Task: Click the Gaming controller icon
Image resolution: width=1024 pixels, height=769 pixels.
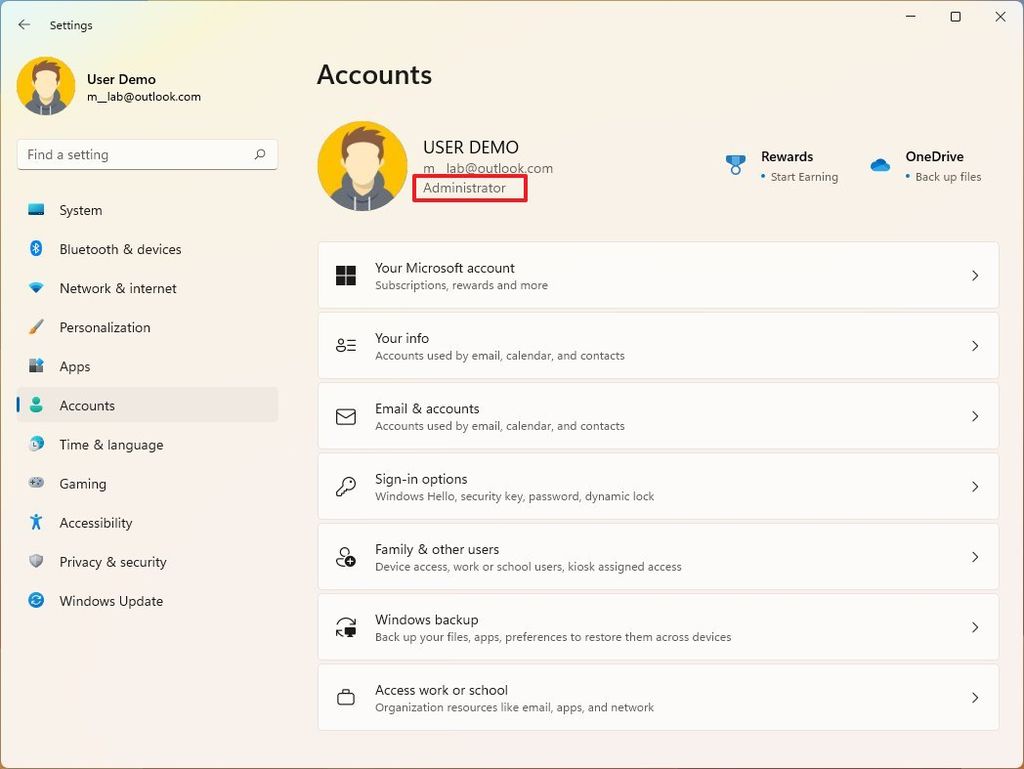Action: pyautogui.click(x=35, y=483)
